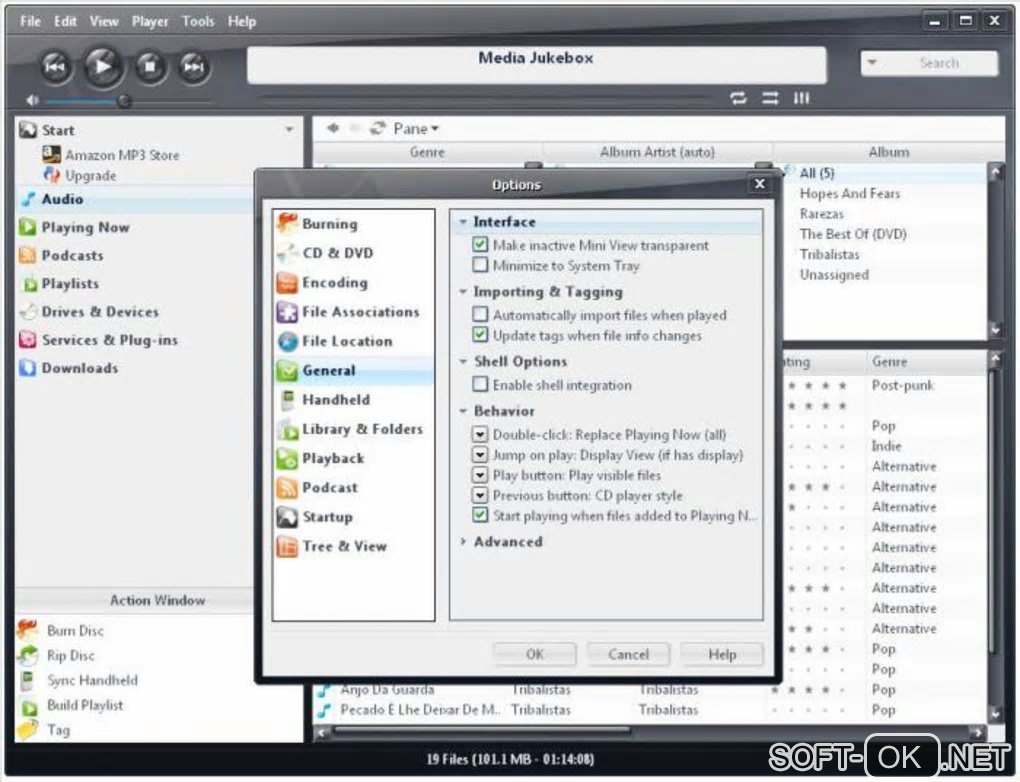The width and height of the screenshot is (1020, 782).
Task: Collapse the Importing & Tagging section
Action: click(x=463, y=291)
